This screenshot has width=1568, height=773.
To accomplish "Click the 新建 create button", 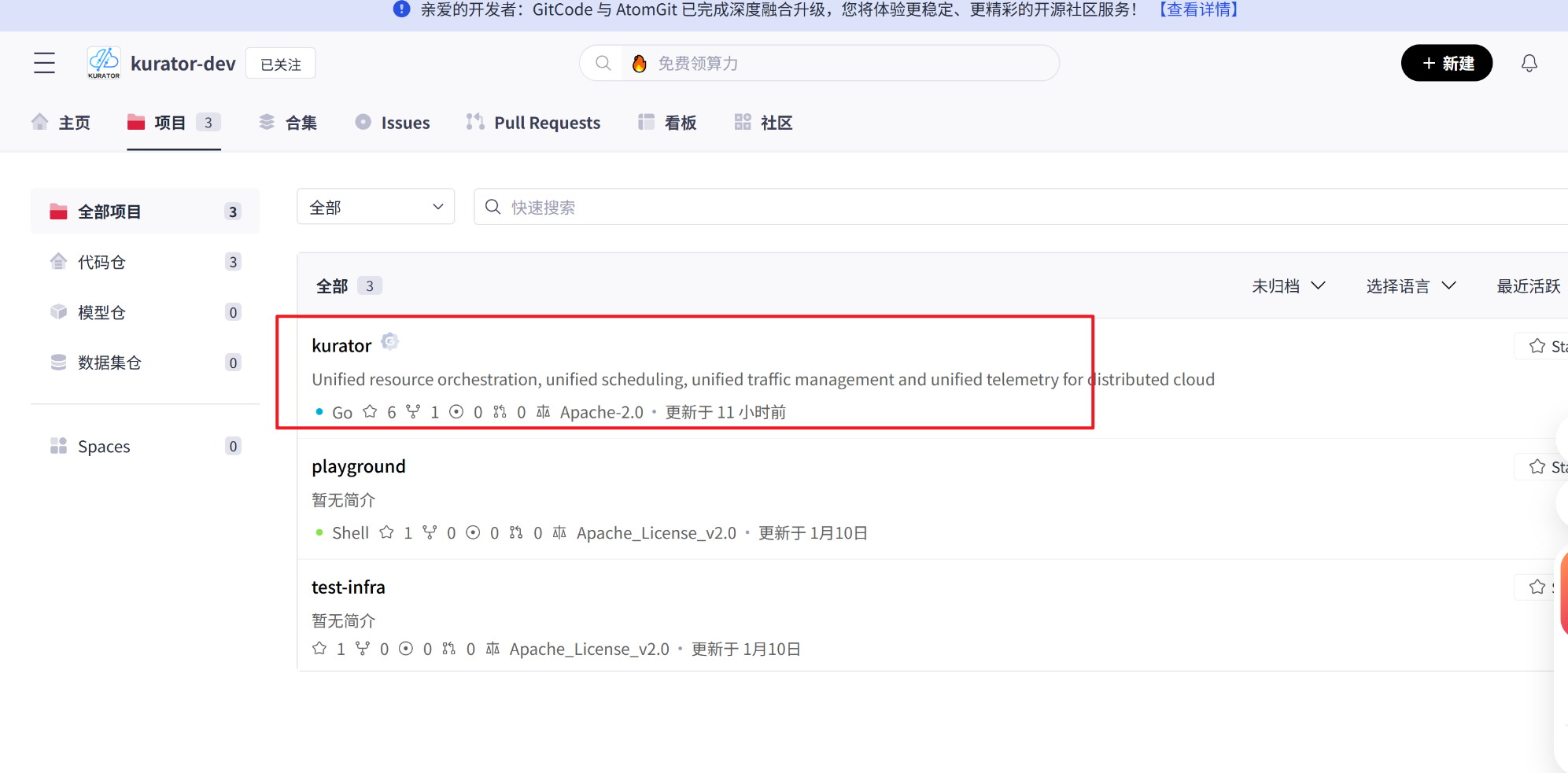I will [x=1446, y=63].
